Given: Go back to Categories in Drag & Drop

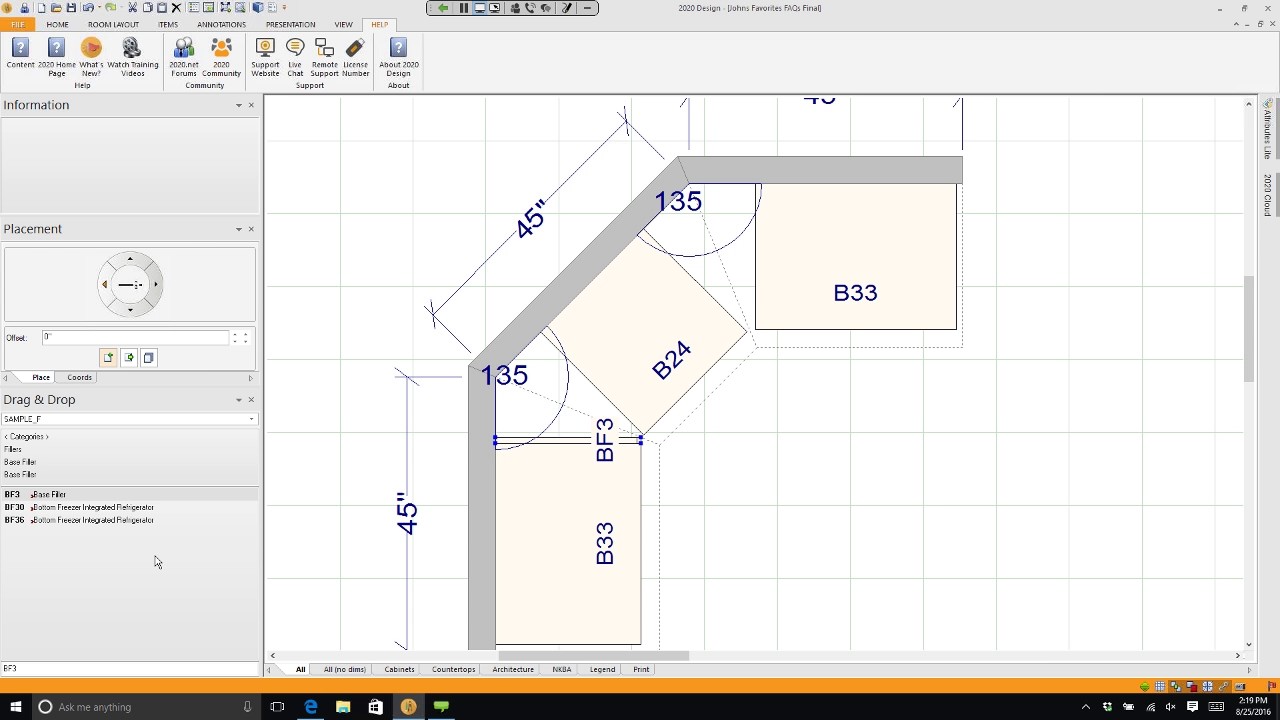Looking at the screenshot, I should 26,437.
